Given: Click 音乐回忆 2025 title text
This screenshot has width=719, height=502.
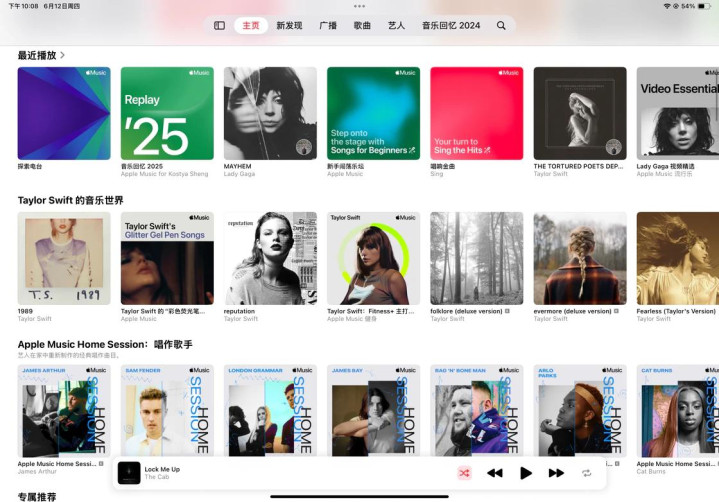Looking at the screenshot, I should tap(142, 166).
